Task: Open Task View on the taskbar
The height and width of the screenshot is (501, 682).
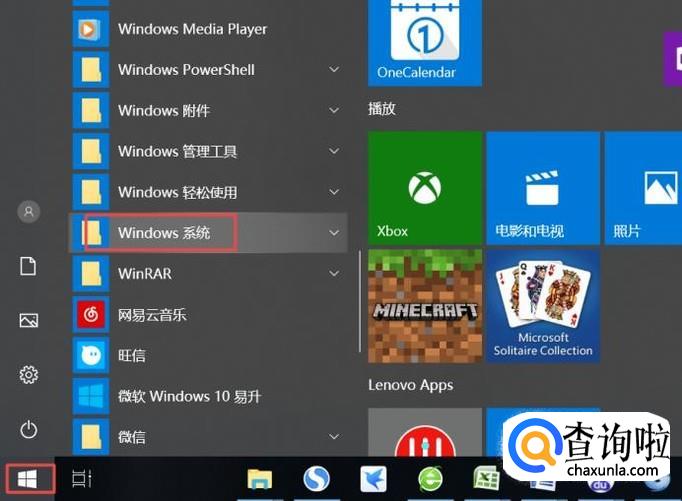Action: tap(82, 480)
